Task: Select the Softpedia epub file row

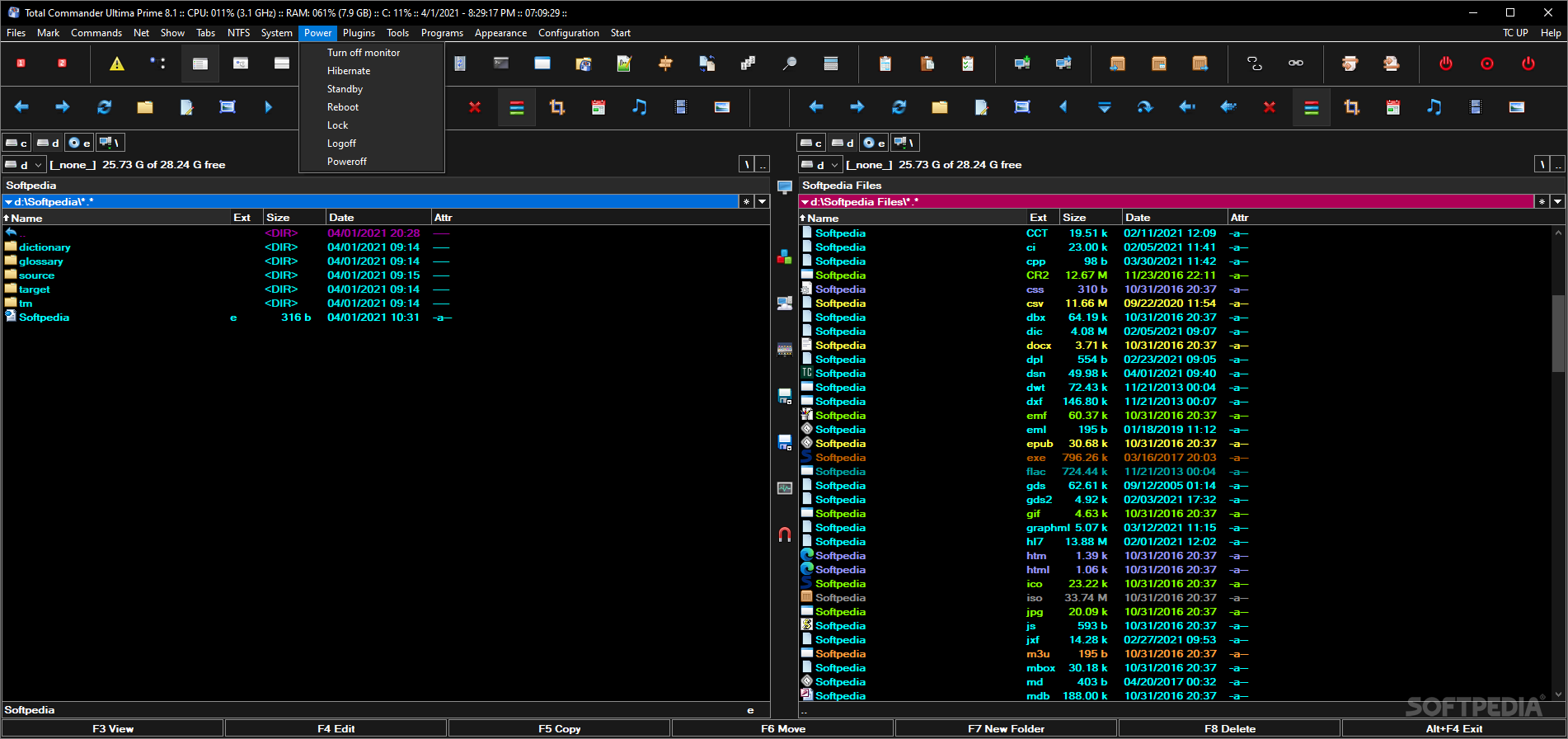Action: click(1175, 444)
